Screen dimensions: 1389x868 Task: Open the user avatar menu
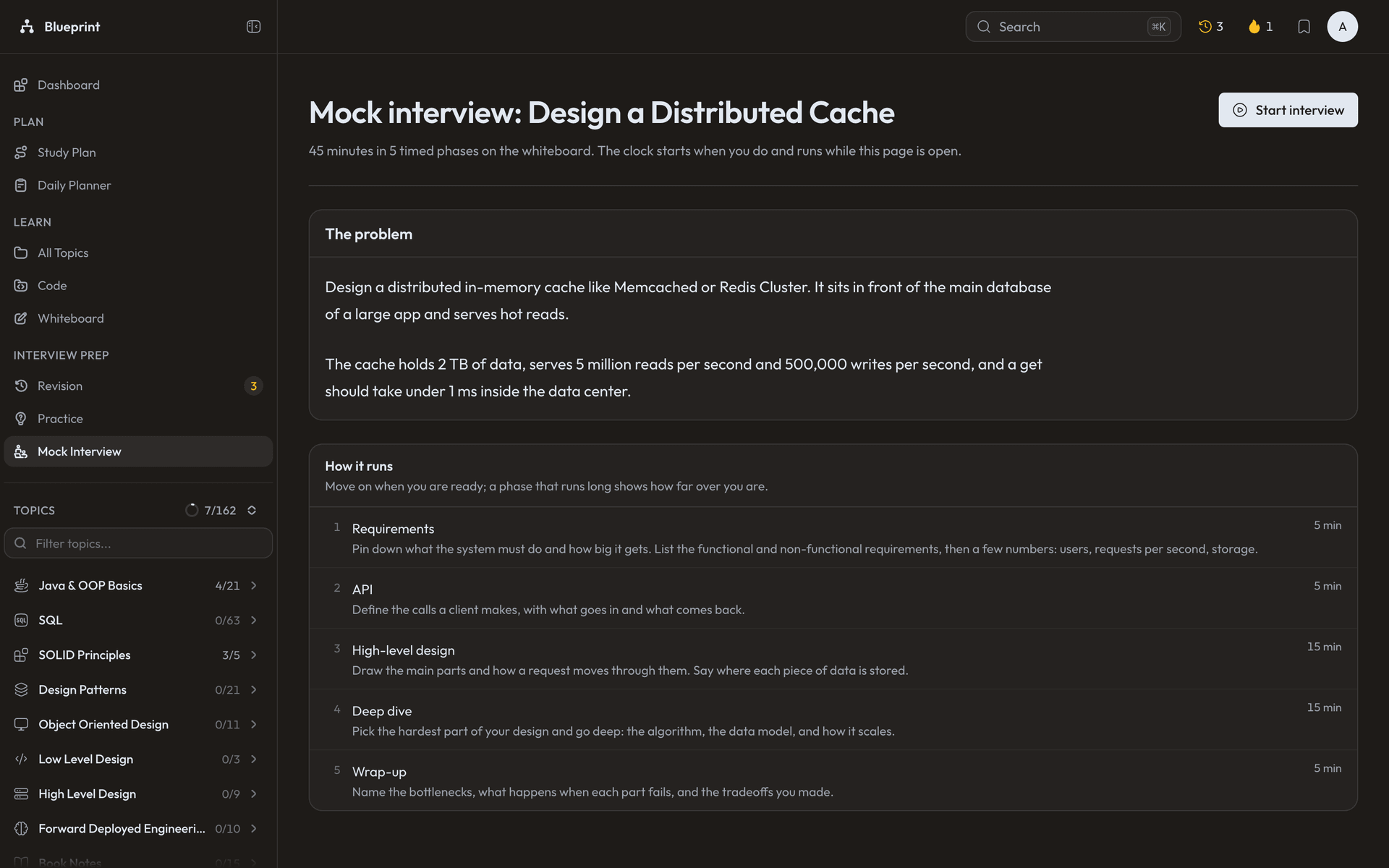pos(1342,27)
